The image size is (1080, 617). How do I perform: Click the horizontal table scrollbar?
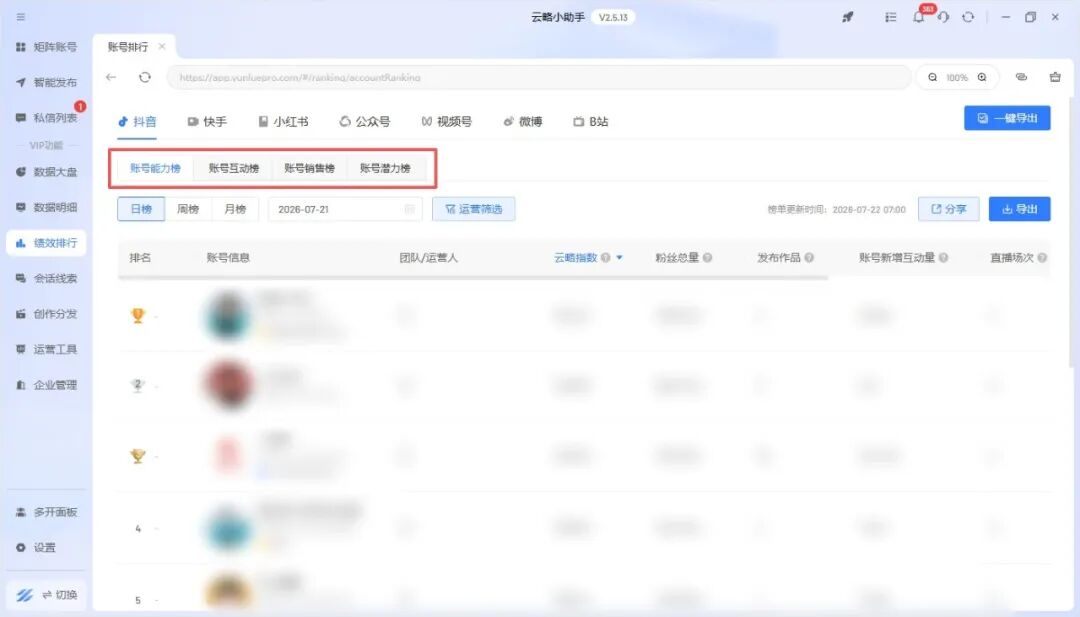pos(472,278)
